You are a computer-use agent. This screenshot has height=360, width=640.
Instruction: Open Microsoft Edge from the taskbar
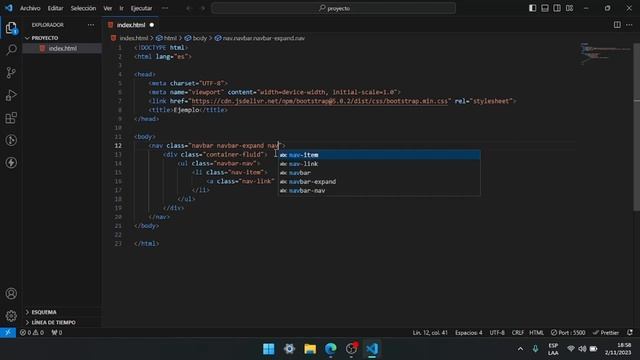tap(331, 349)
